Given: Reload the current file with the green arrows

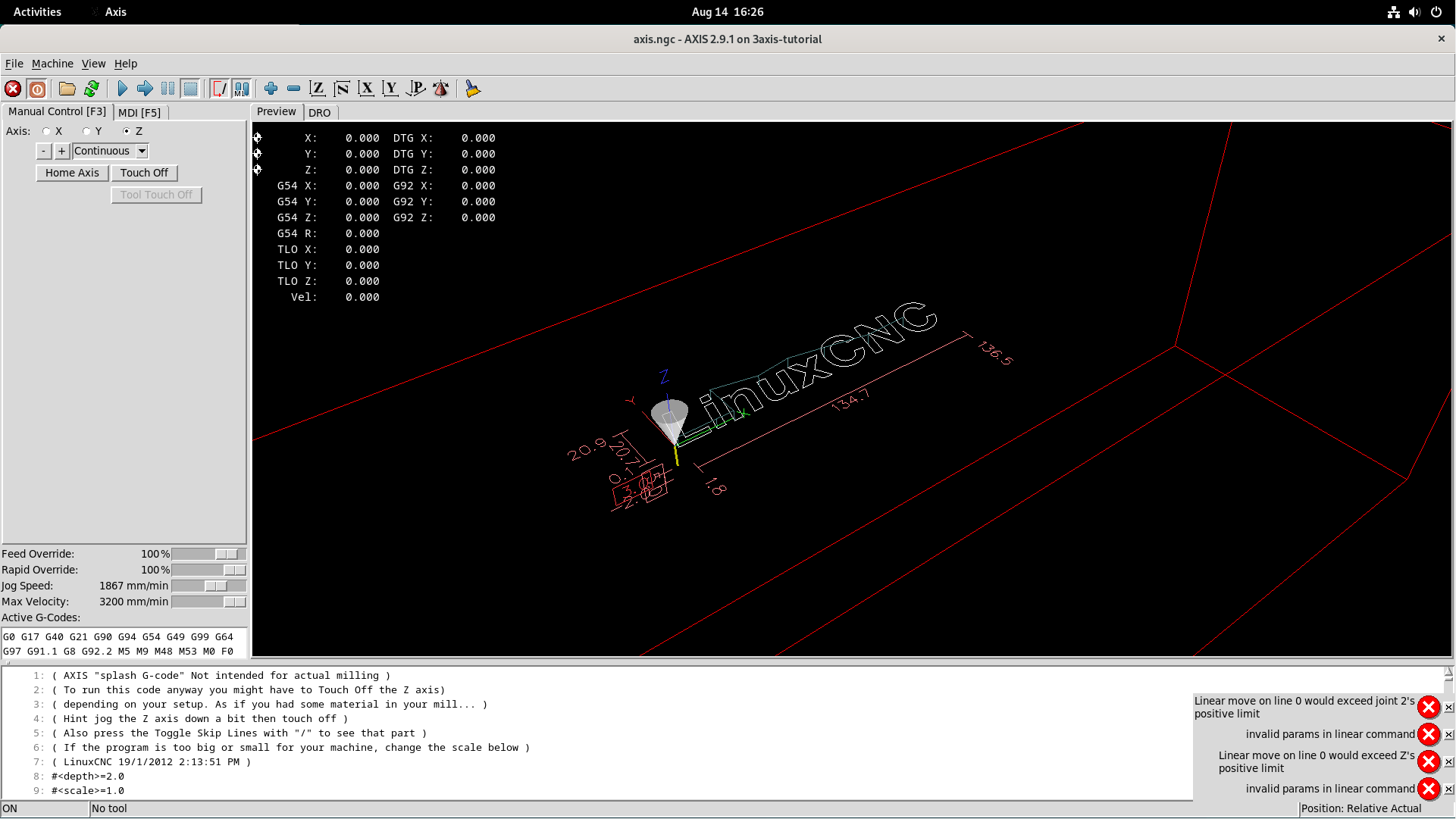Looking at the screenshot, I should tap(92, 89).
